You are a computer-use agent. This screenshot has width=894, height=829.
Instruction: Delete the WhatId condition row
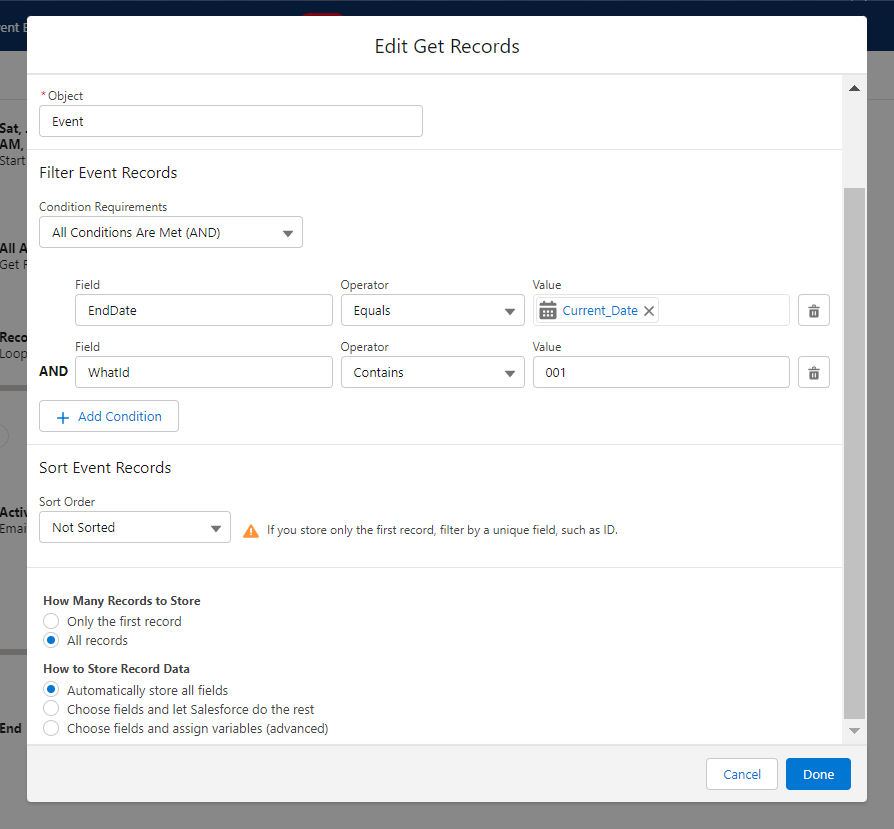pos(813,373)
